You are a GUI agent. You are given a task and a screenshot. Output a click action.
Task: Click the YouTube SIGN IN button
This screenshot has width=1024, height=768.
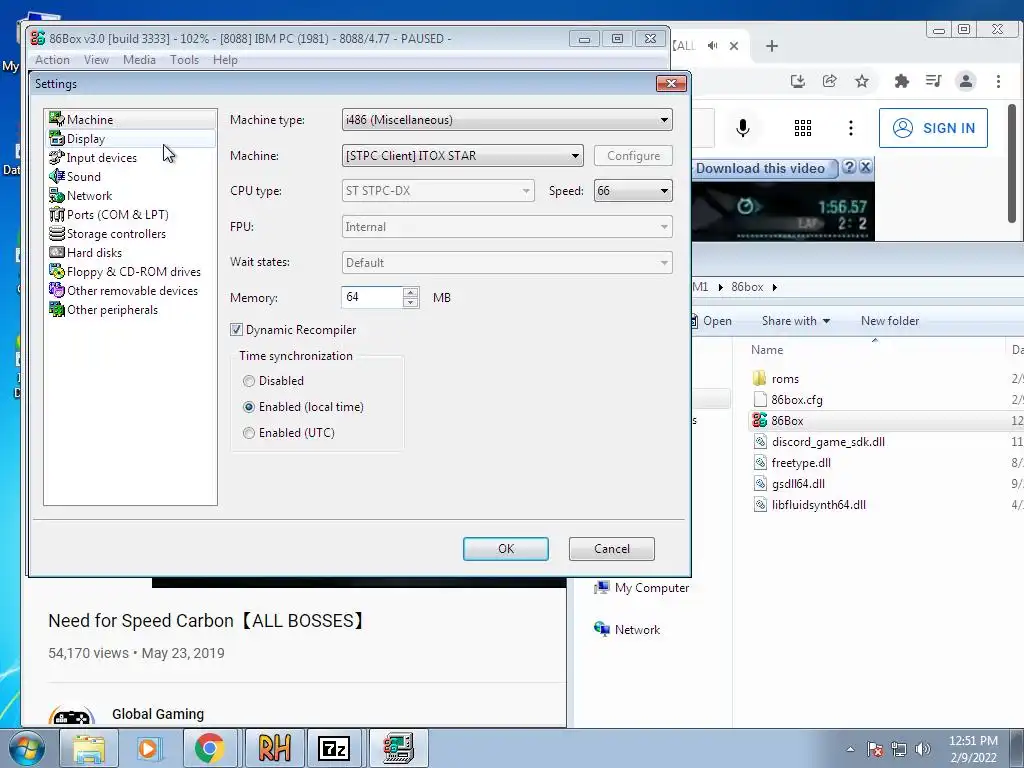(x=933, y=128)
